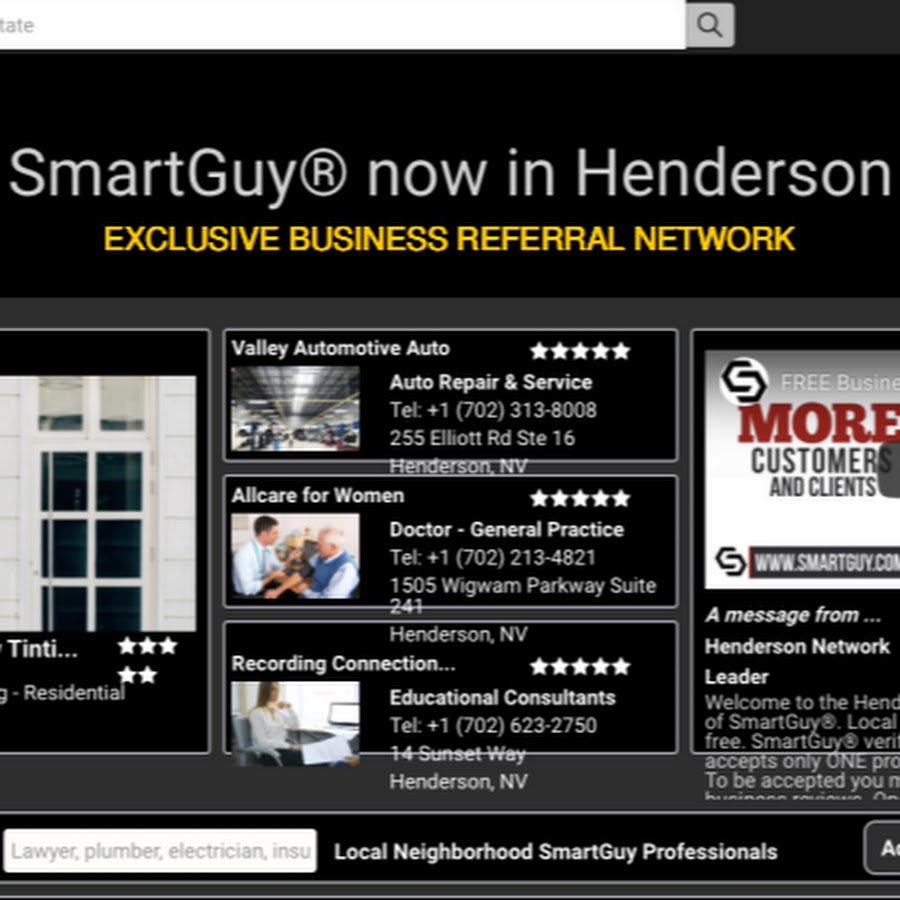900x900 pixels.
Task: Click the magnifying glass search button
Action: point(710,25)
